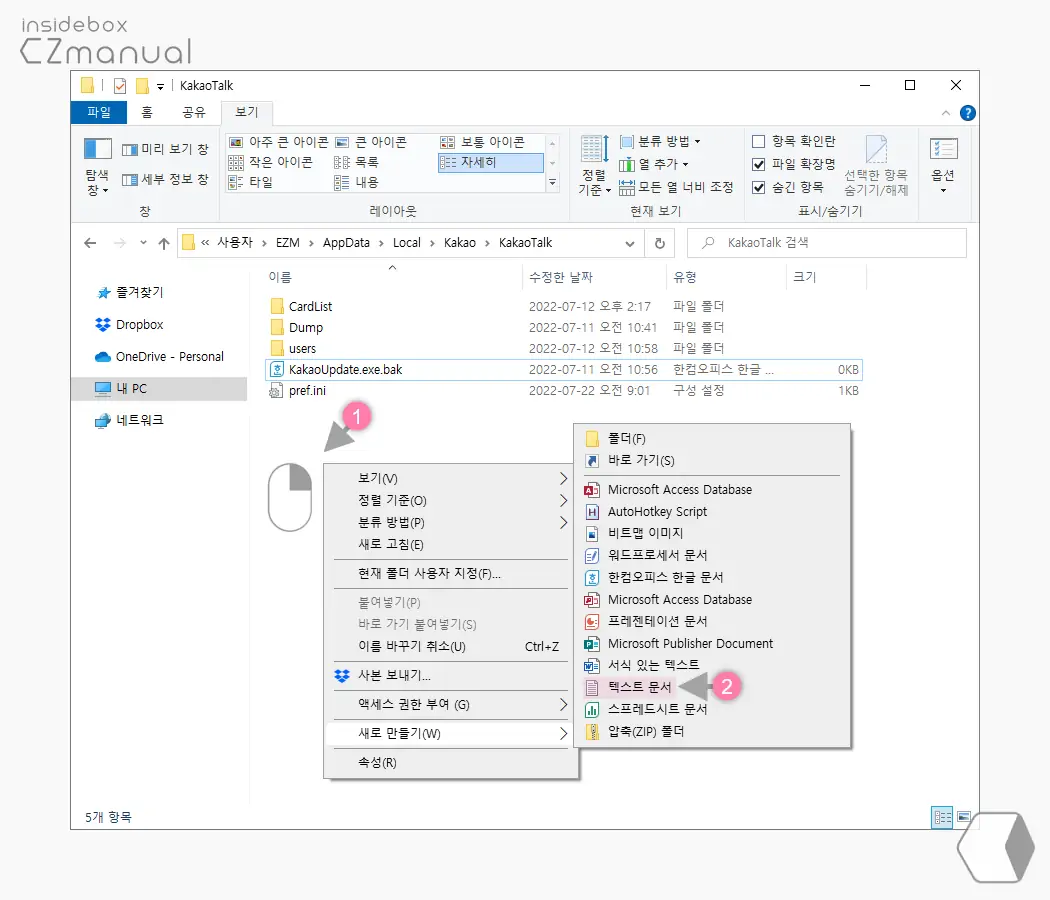Select Content (내용) layout

[357, 182]
